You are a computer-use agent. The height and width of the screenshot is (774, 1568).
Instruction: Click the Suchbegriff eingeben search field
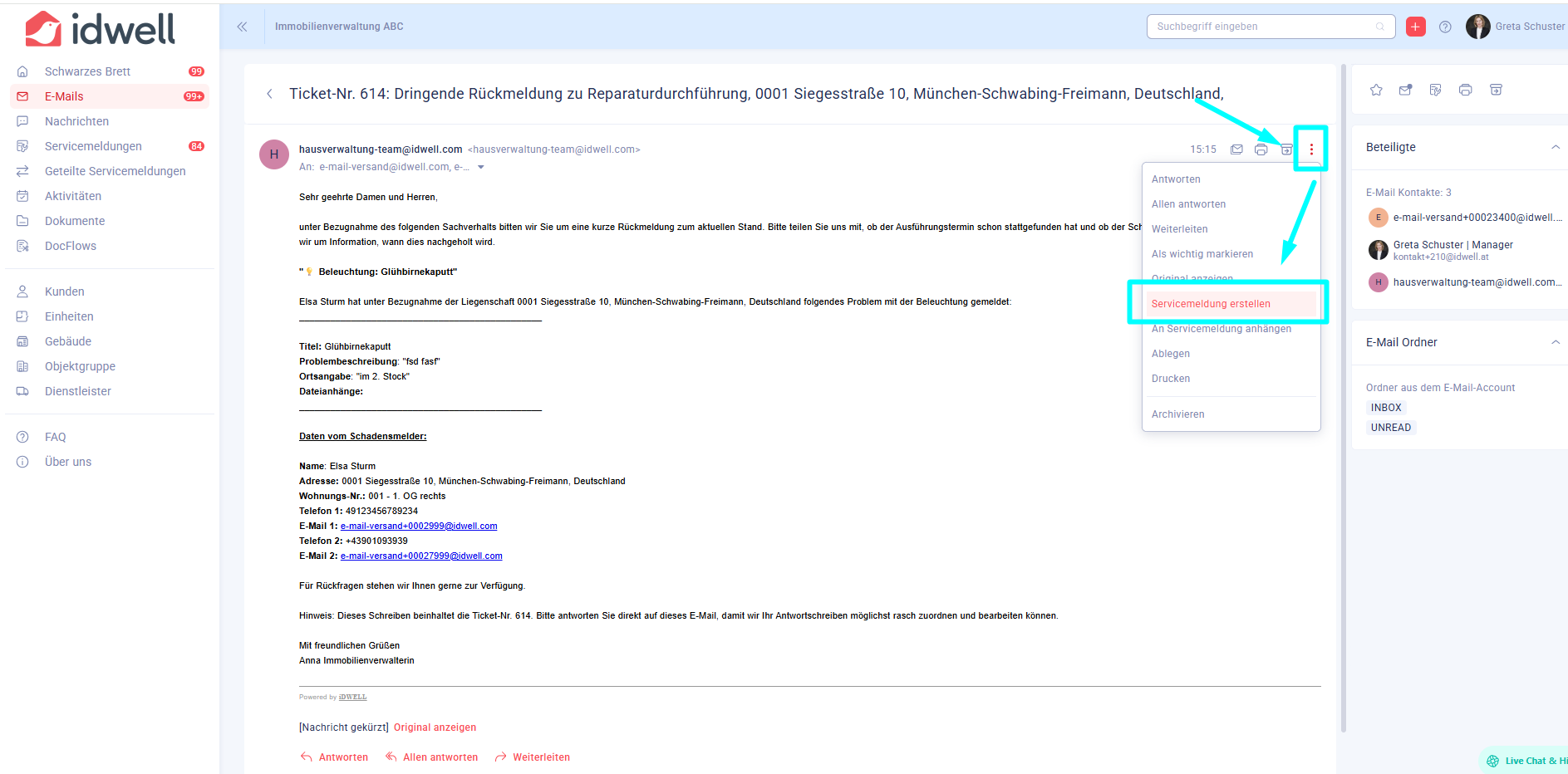(x=1271, y=27)
